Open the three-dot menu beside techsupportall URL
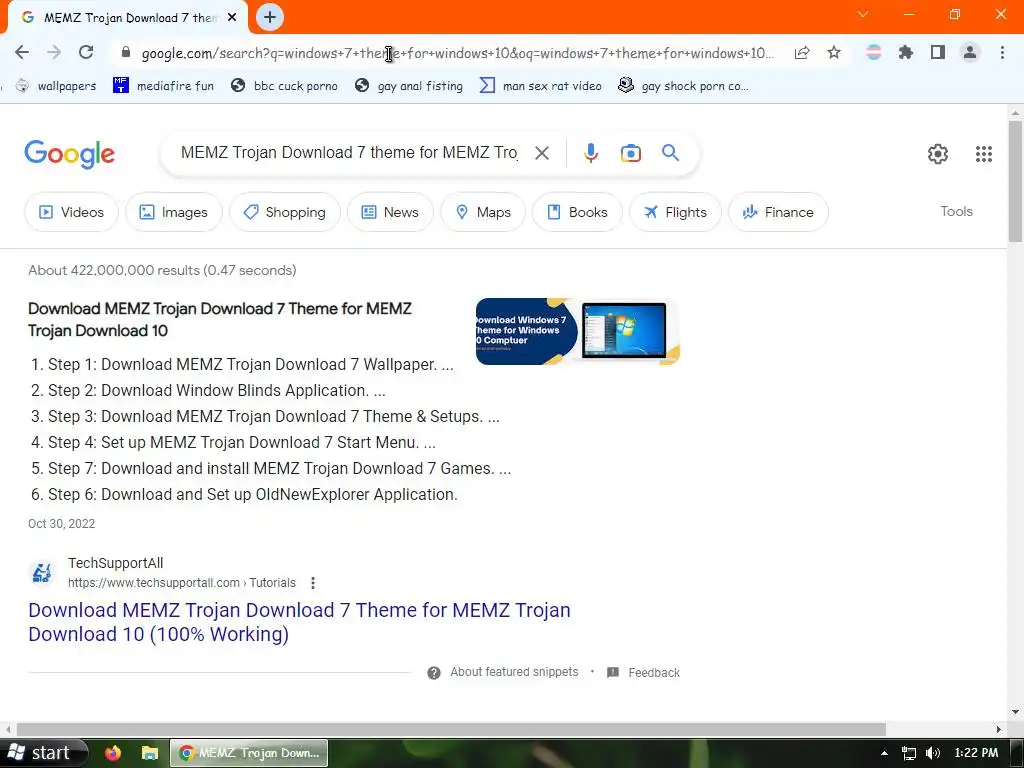1024x768 pixels. [313, 583]
